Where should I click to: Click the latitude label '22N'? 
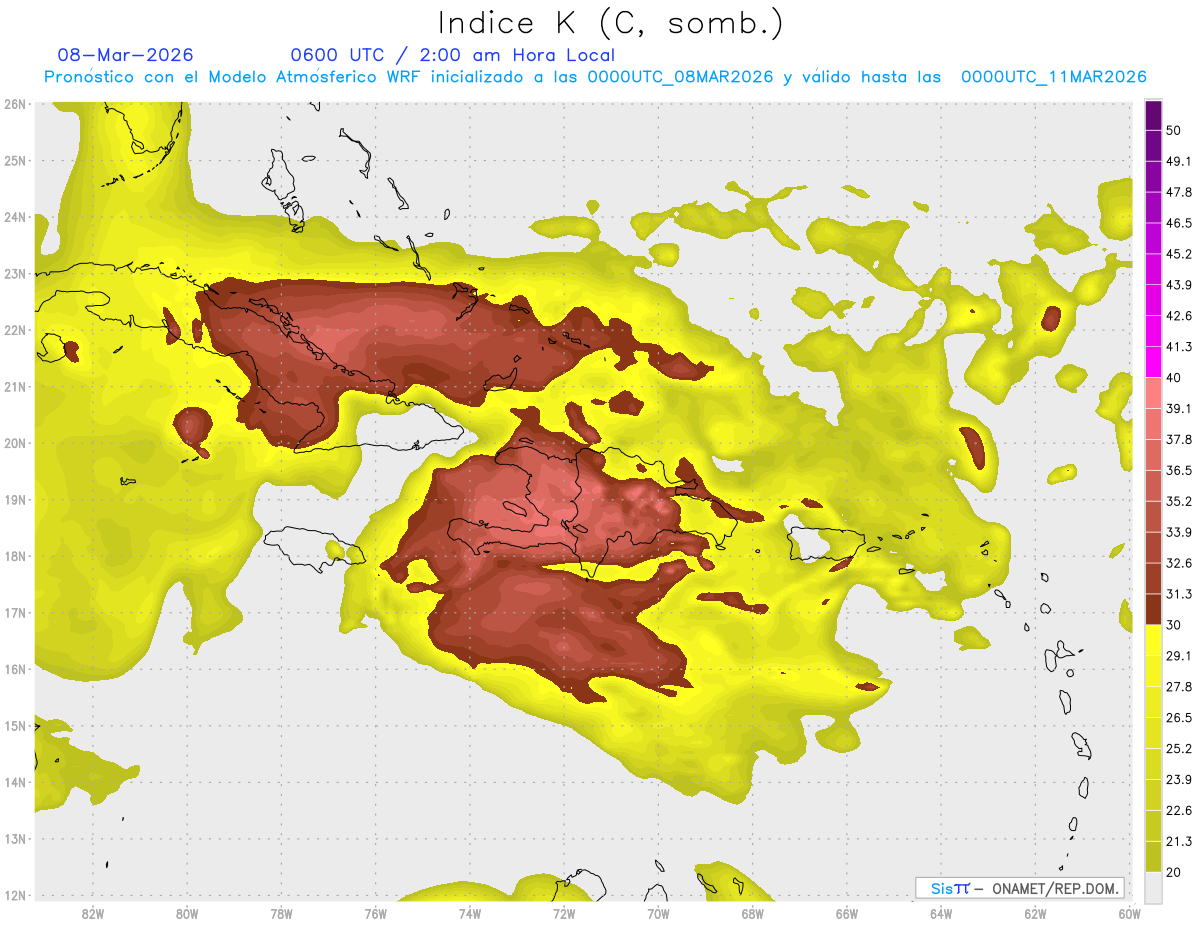tap(15, 330)
